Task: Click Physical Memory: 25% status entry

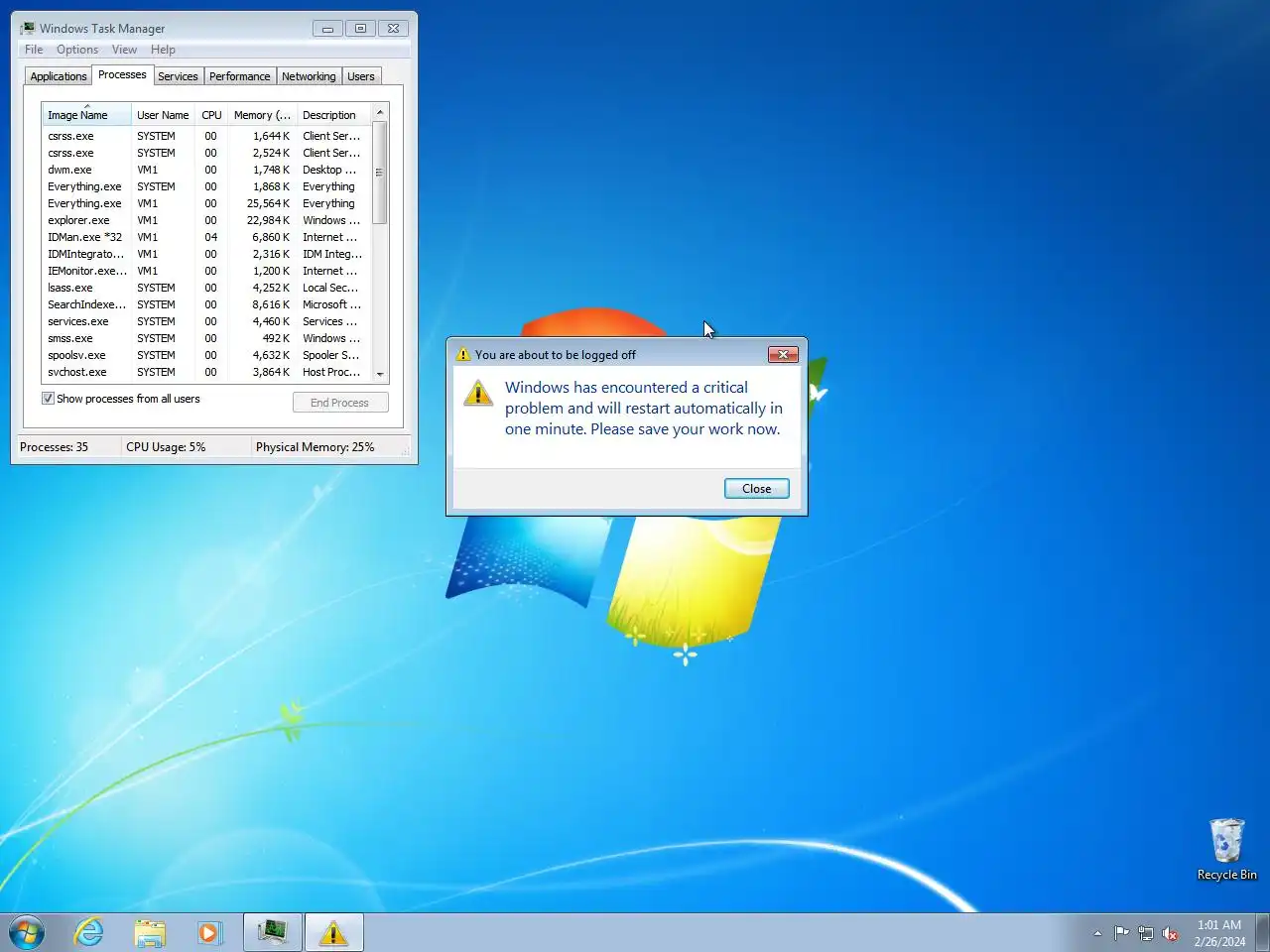Action: pyautogui.click(x=316, y=447)
